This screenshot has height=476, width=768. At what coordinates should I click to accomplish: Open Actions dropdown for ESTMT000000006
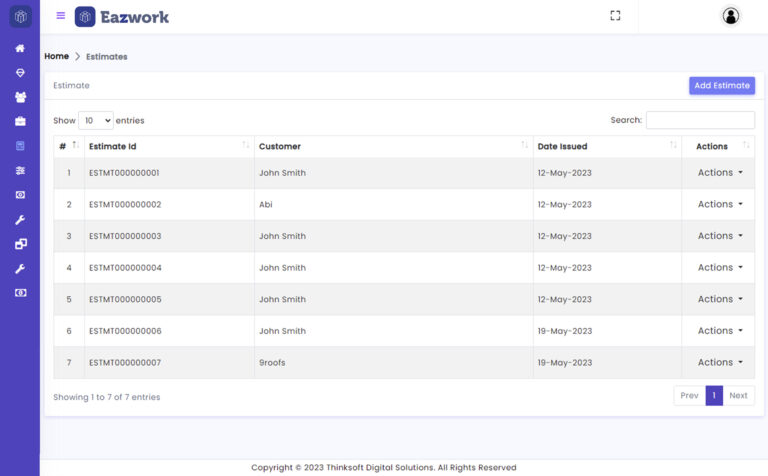tap(720, 331)
